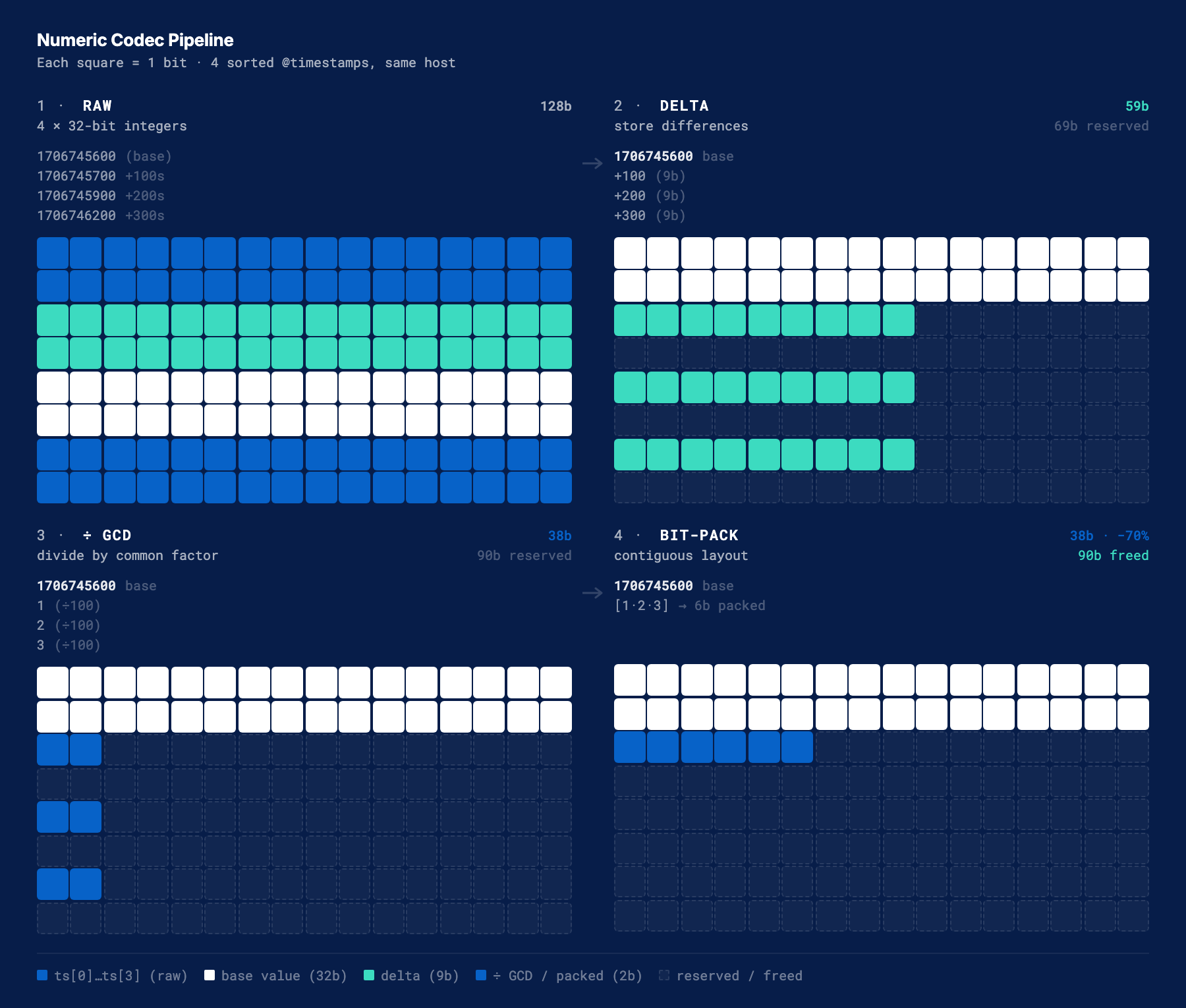Click the 69b reserved label
1186x1008 pixels.
click(1101, 126)
